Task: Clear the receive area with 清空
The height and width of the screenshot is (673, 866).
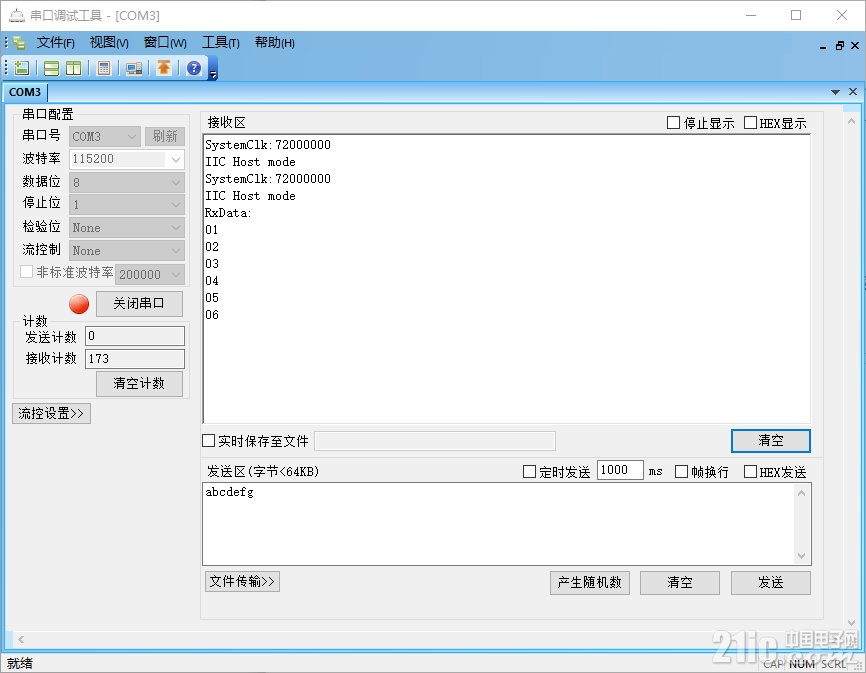Action: click(x=770, y=441)
